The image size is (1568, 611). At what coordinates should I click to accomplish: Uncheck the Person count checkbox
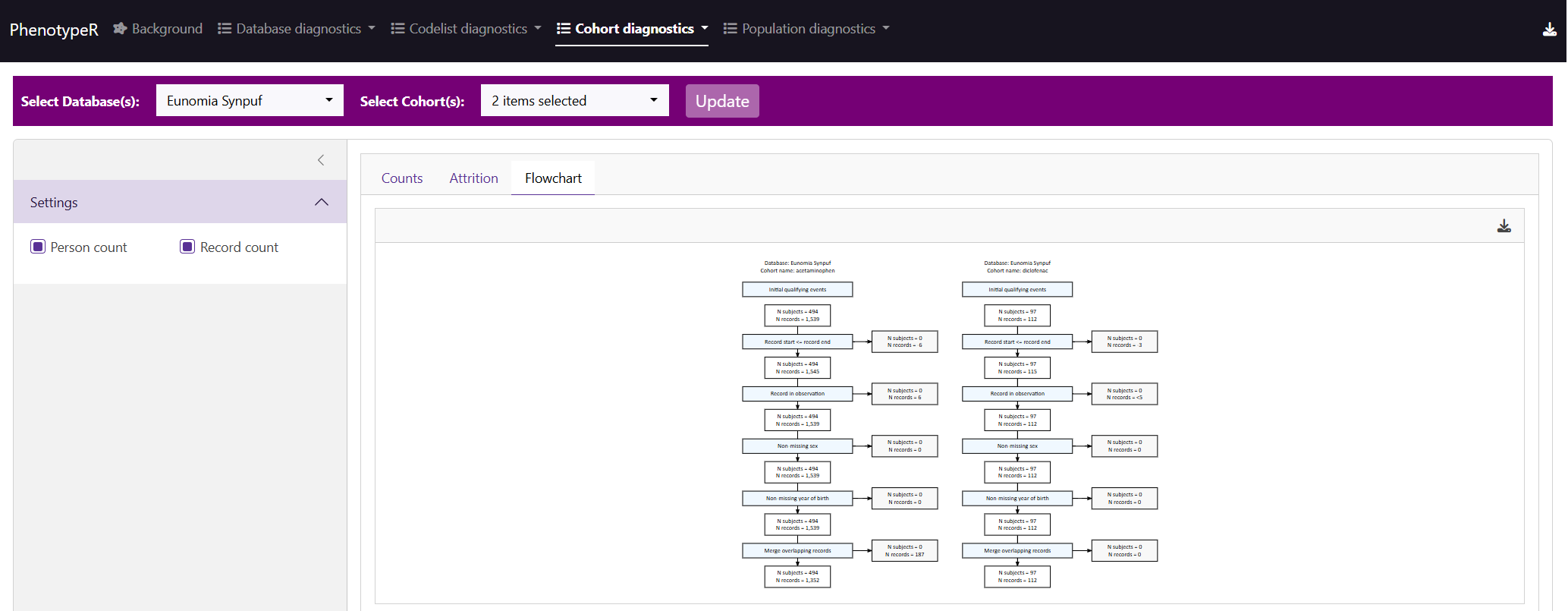pyautogui.click(x=38, y=247)
